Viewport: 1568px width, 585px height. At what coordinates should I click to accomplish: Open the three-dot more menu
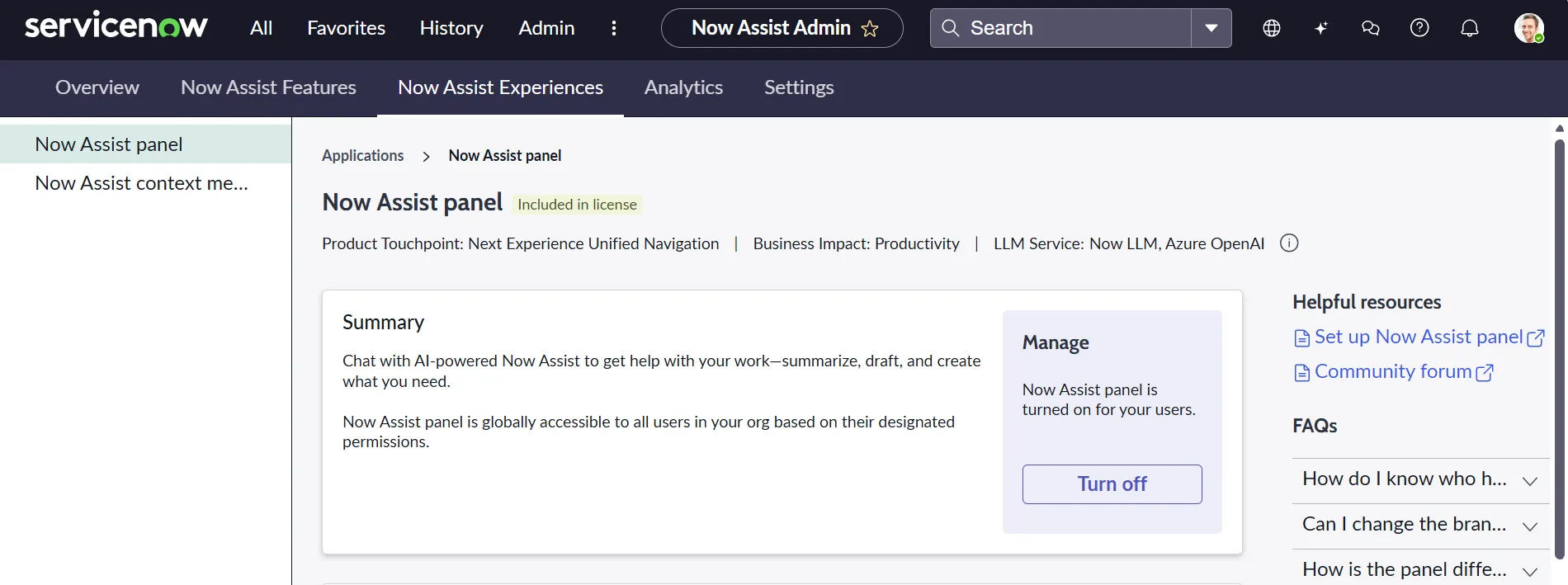coord(614,28)
